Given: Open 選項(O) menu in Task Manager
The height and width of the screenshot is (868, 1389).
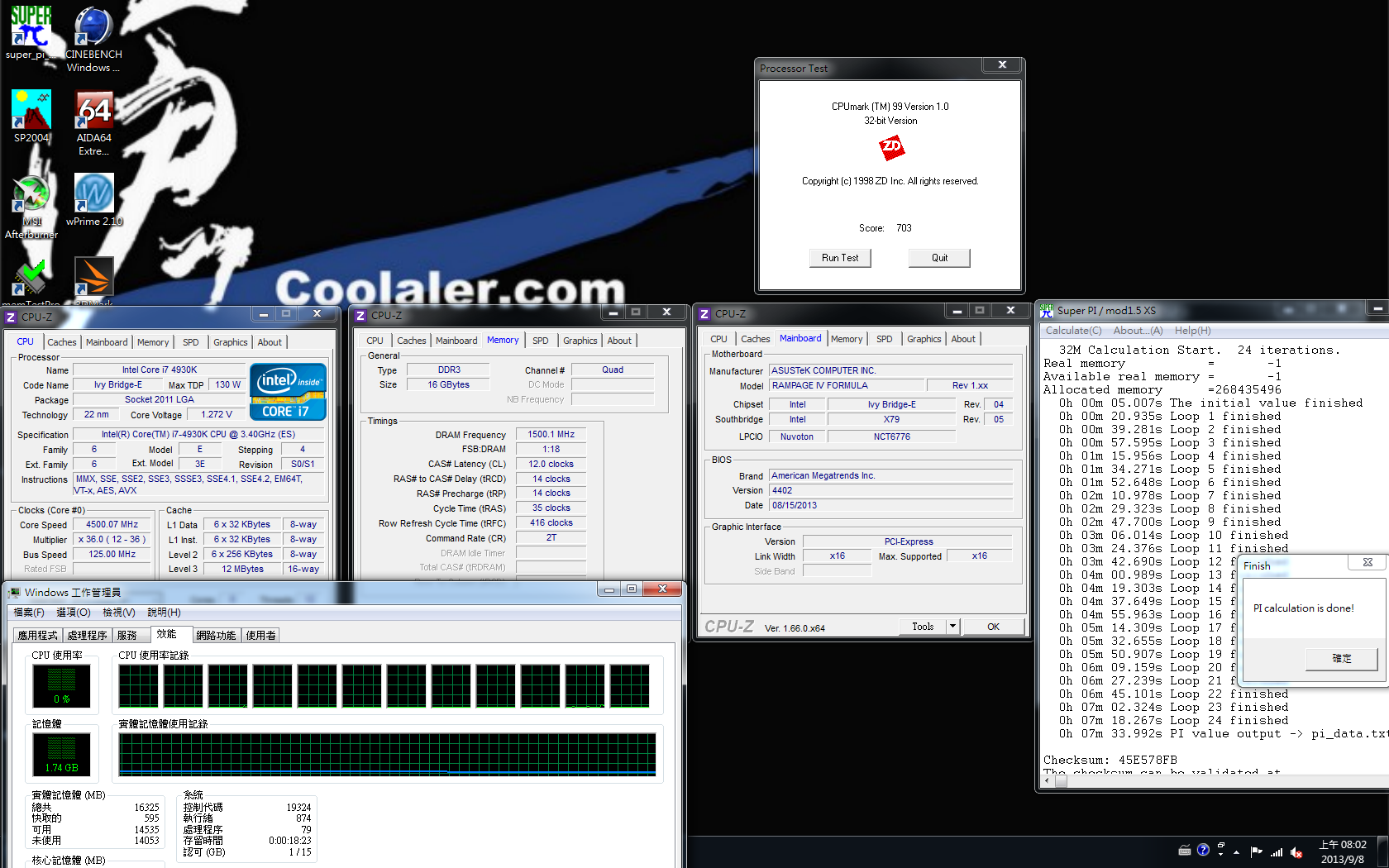Looking at the screenshot, I should (x=74, y=613).
